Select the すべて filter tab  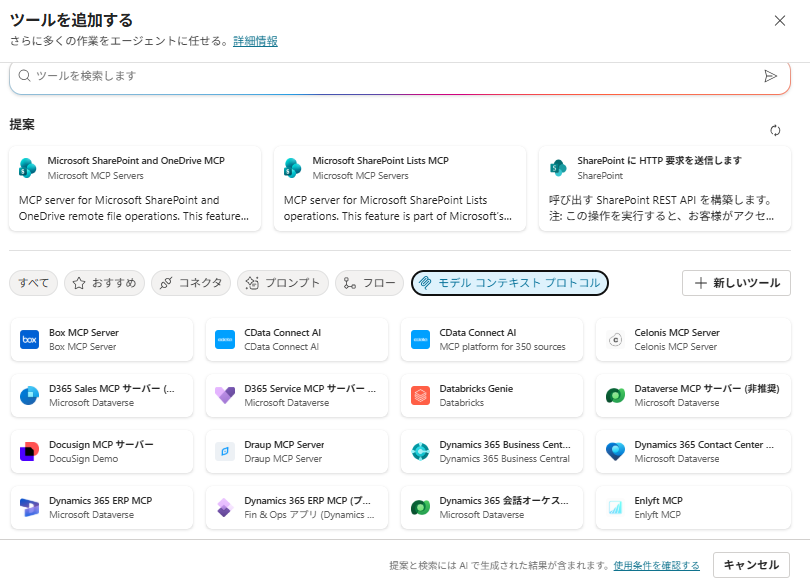[34, 283]
